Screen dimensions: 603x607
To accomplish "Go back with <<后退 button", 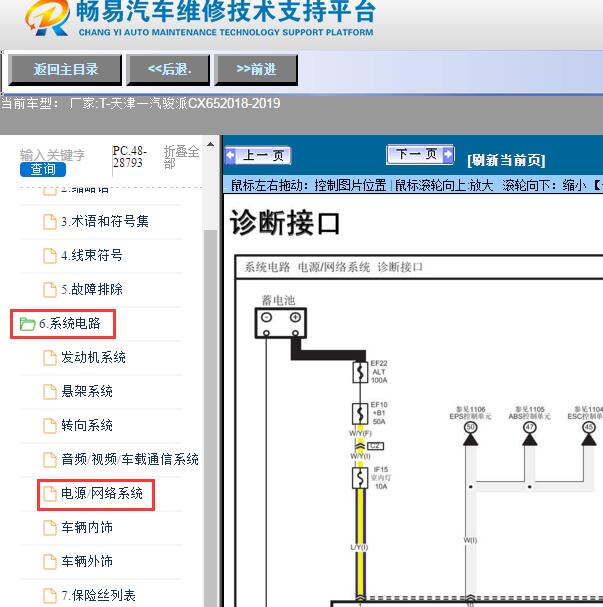I will (x=168, y=70).
